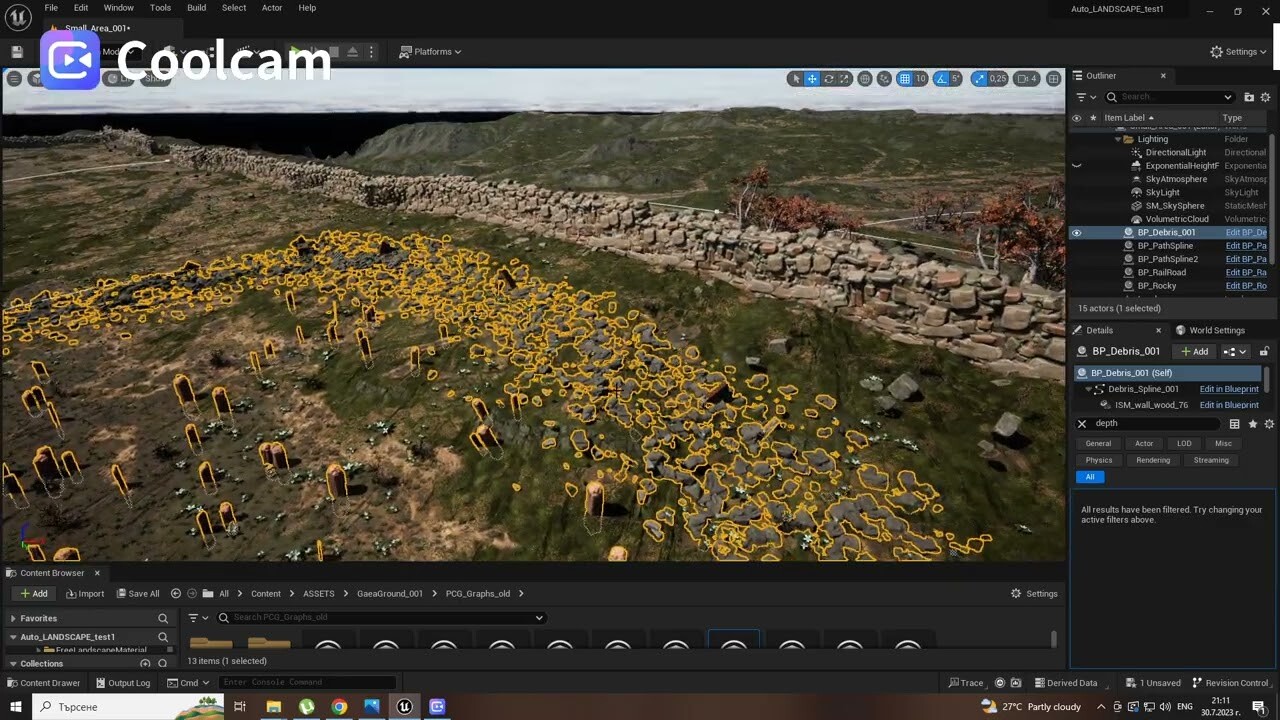1280x720 pixels.
Task: Collapse the Lighting folder in Outliner
Action: pyautogui.click(x=1117, y=139)
